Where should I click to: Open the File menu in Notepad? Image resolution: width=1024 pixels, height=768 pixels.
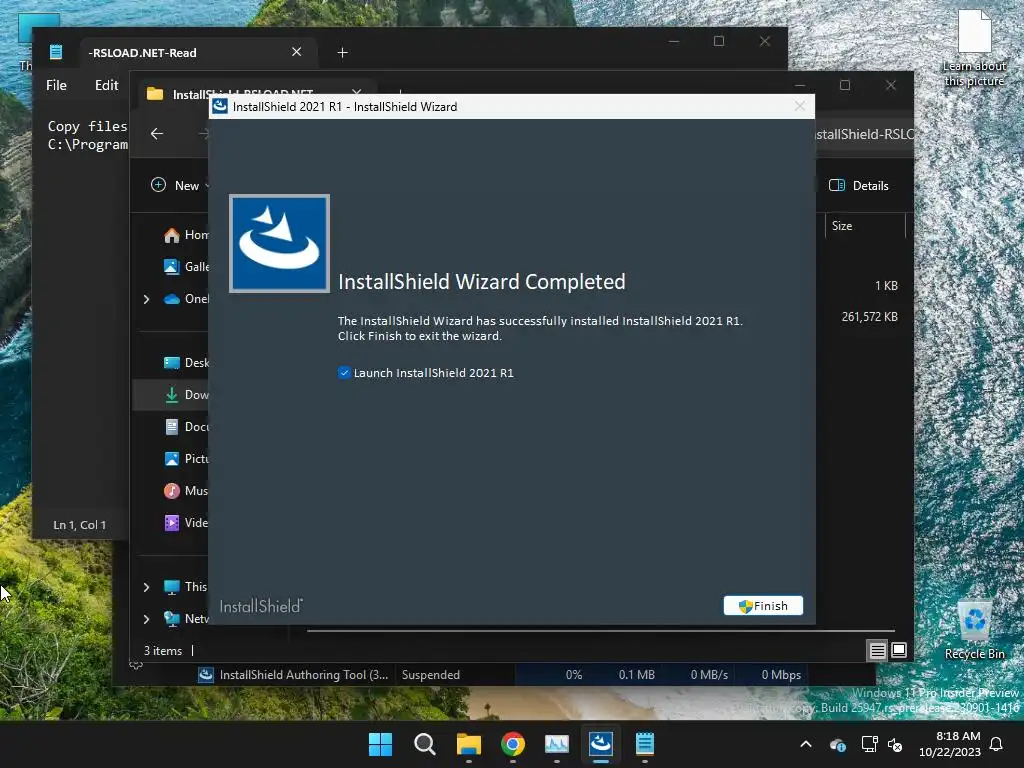[56, 85]
